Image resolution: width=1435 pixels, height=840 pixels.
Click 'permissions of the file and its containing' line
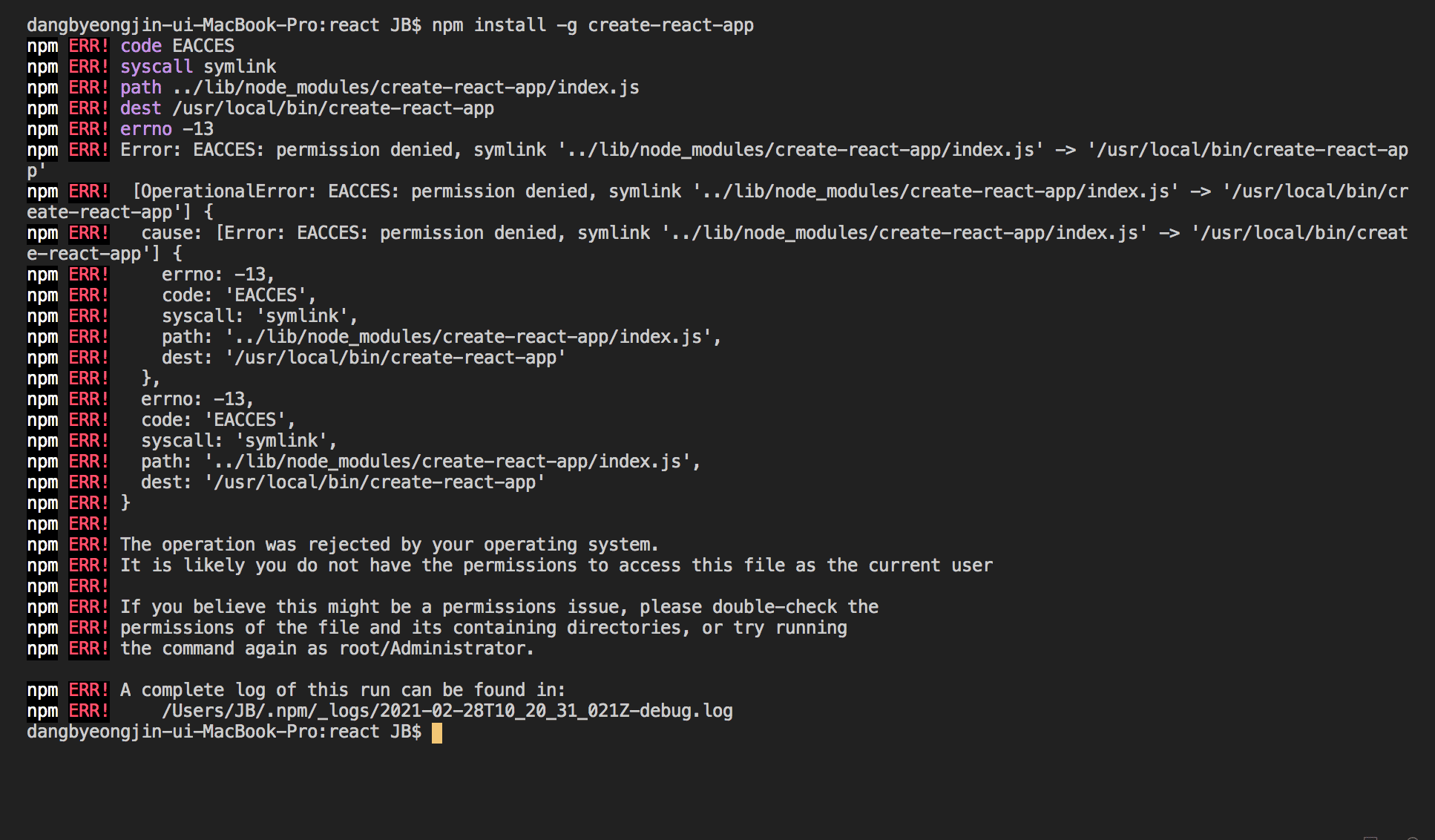pos(483,628)
